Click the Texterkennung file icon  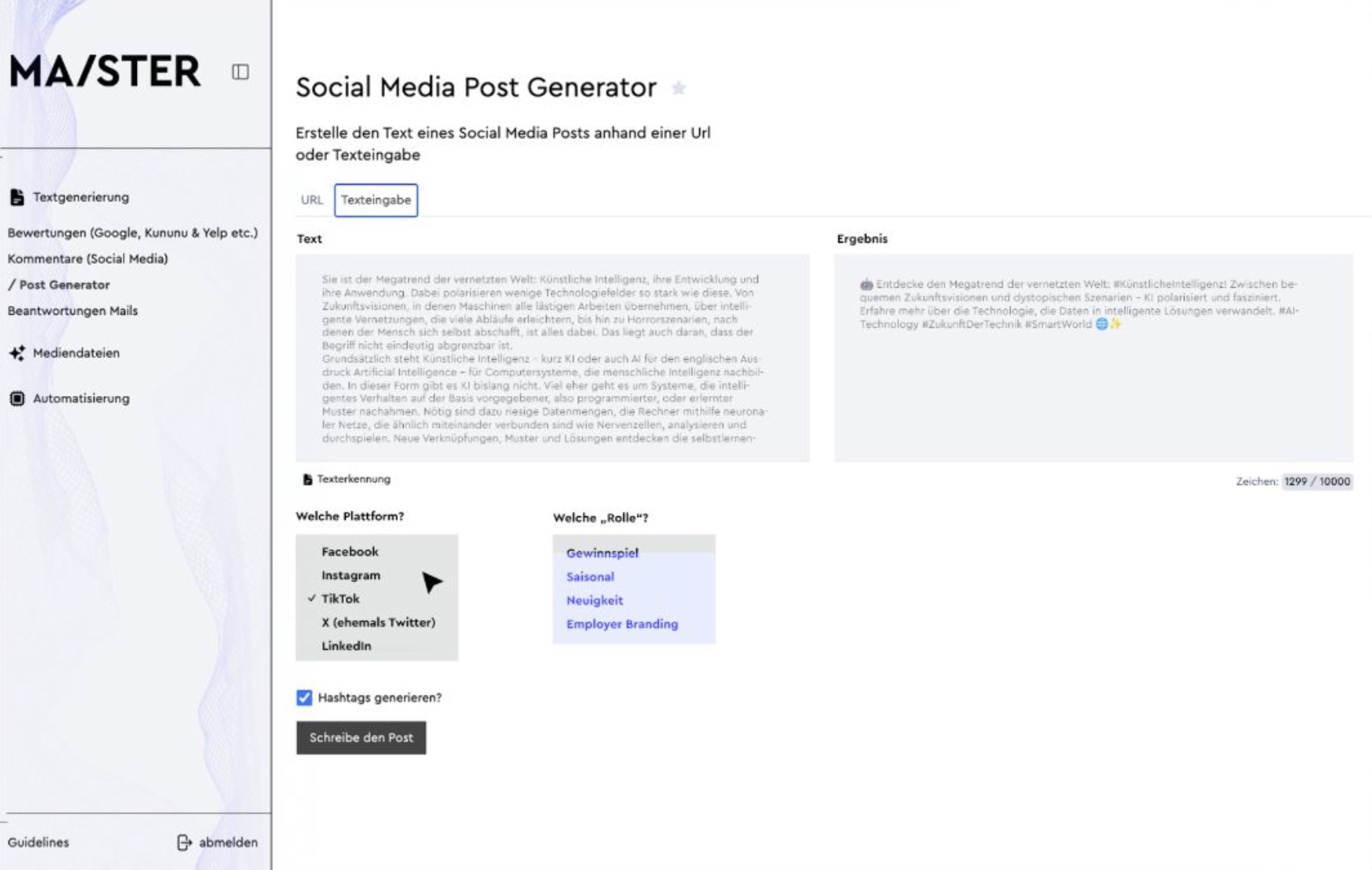(307, 480)
